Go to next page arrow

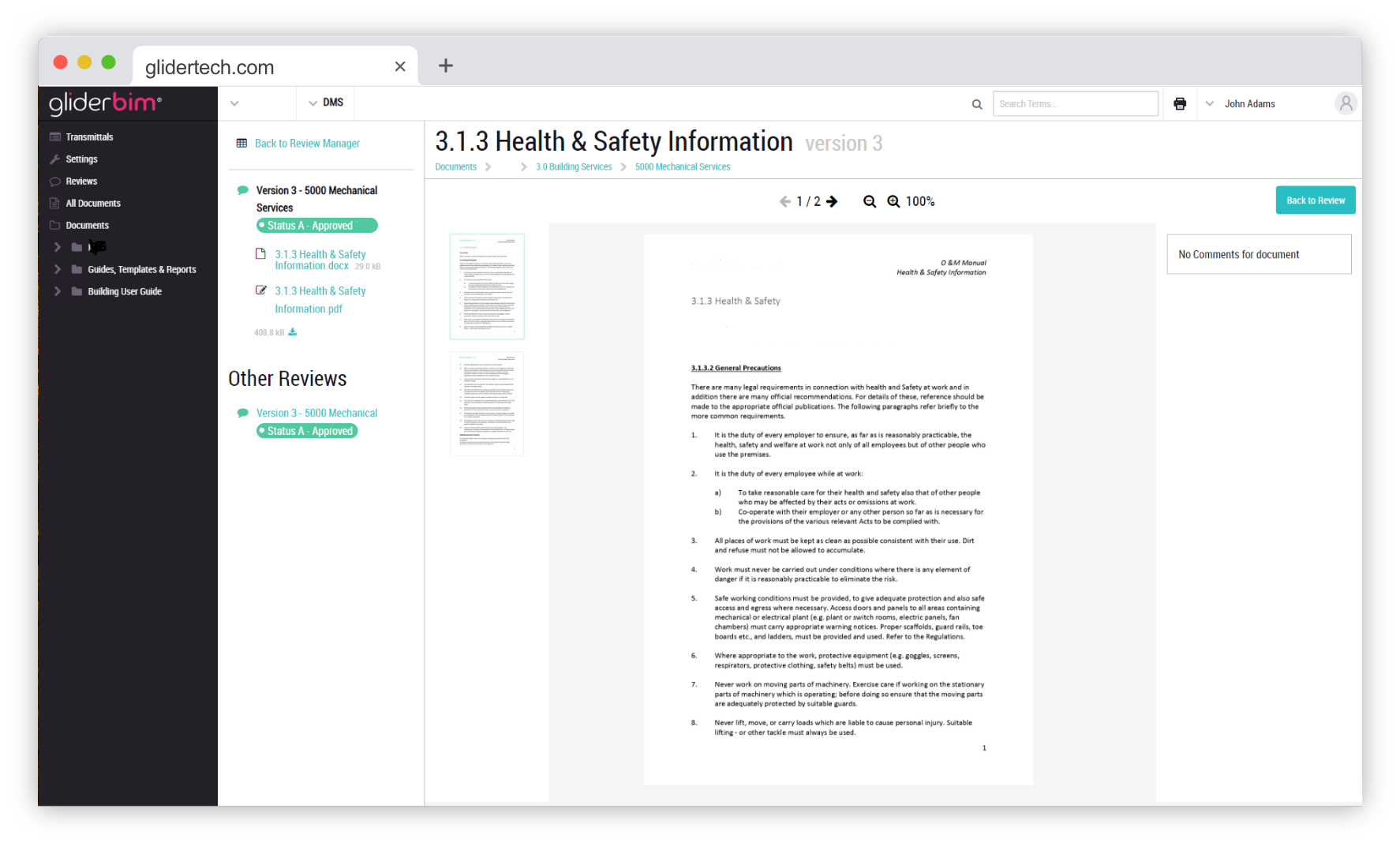coord(832,202)
